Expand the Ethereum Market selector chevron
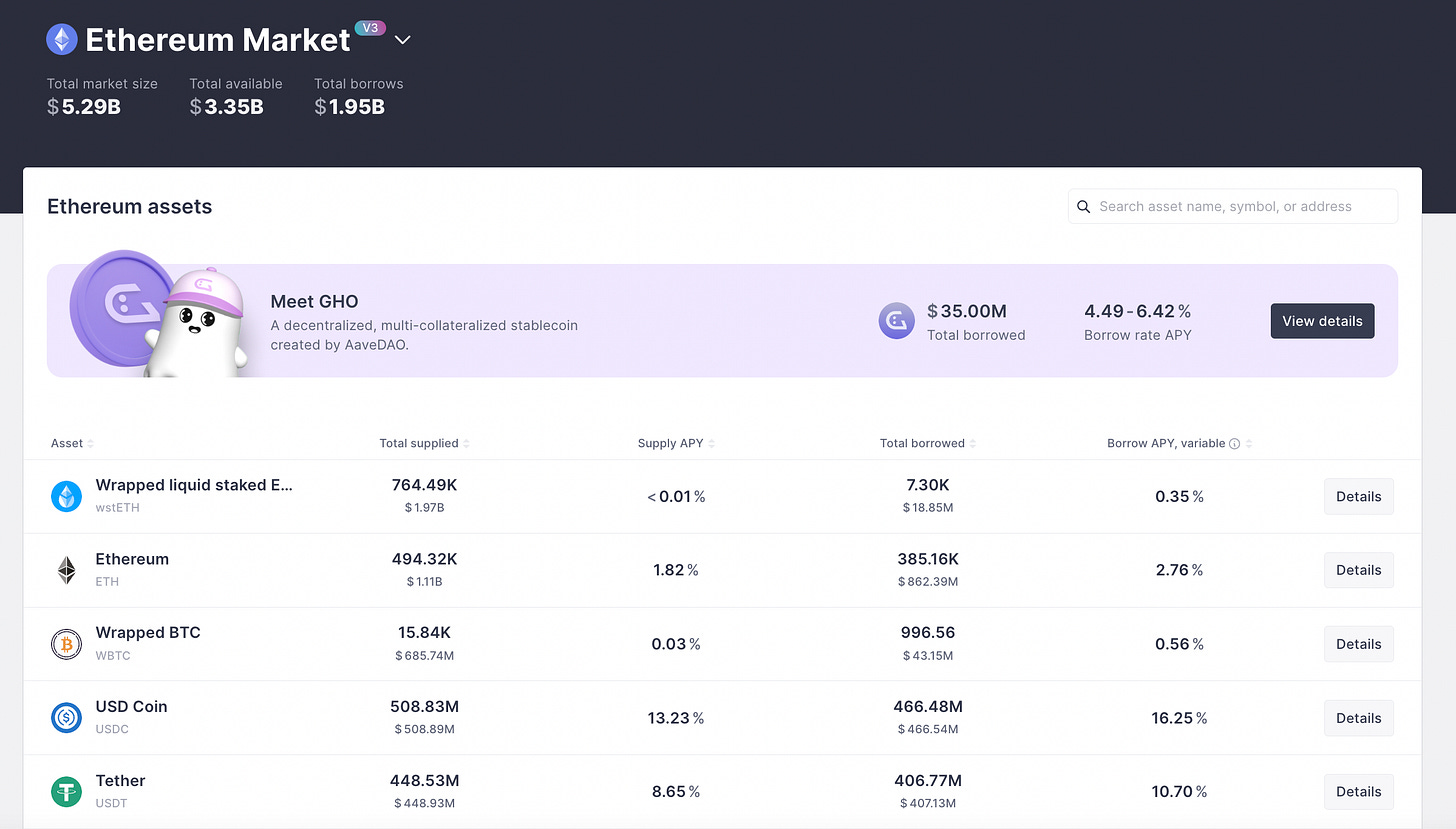Viewport: 1456px width, 829px height. [x=403, y=40]
